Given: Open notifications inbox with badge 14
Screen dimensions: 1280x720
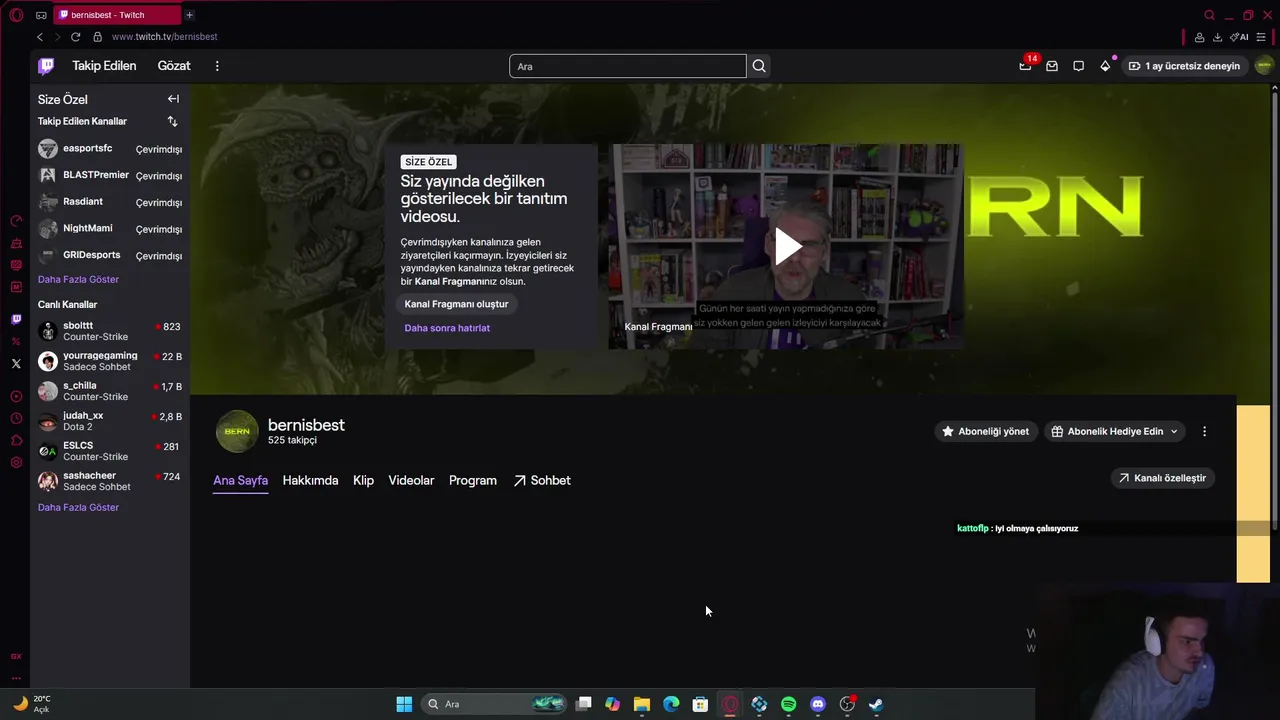Looking at the screenshot, I should pyautogui.click(x=1025, y=66).
